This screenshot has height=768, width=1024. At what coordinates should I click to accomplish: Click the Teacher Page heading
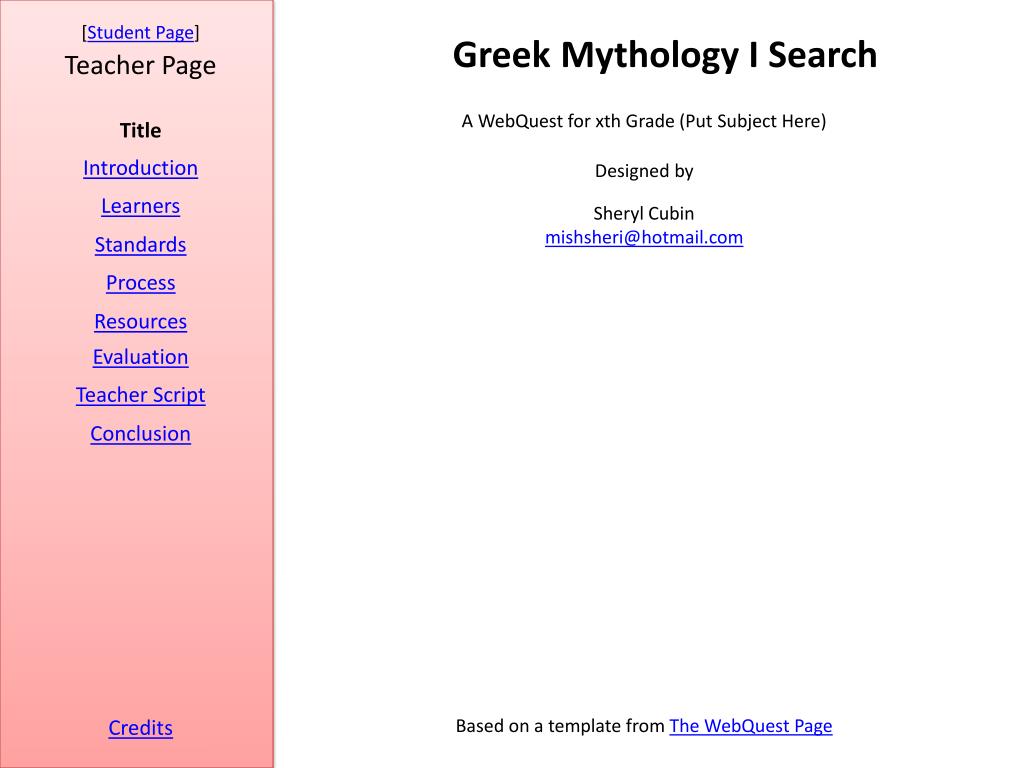140,65
